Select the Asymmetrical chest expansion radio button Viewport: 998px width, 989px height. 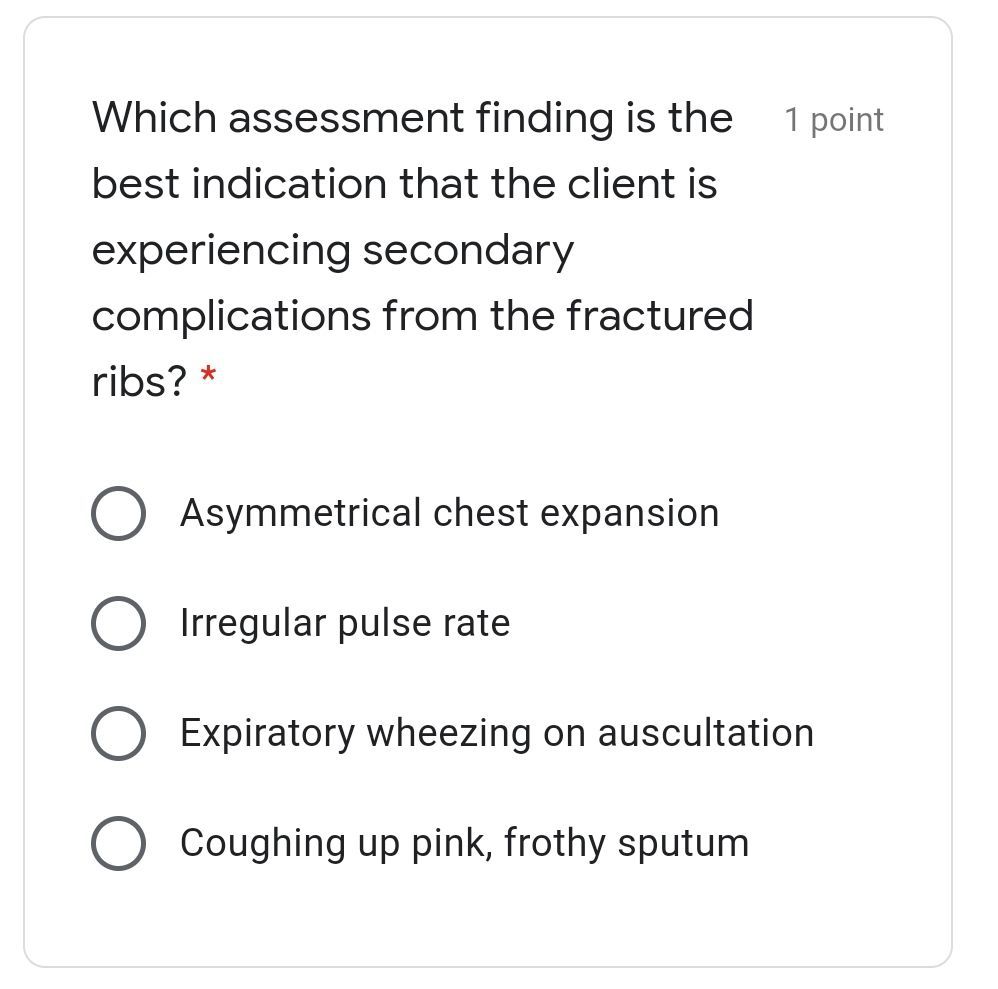118,513
